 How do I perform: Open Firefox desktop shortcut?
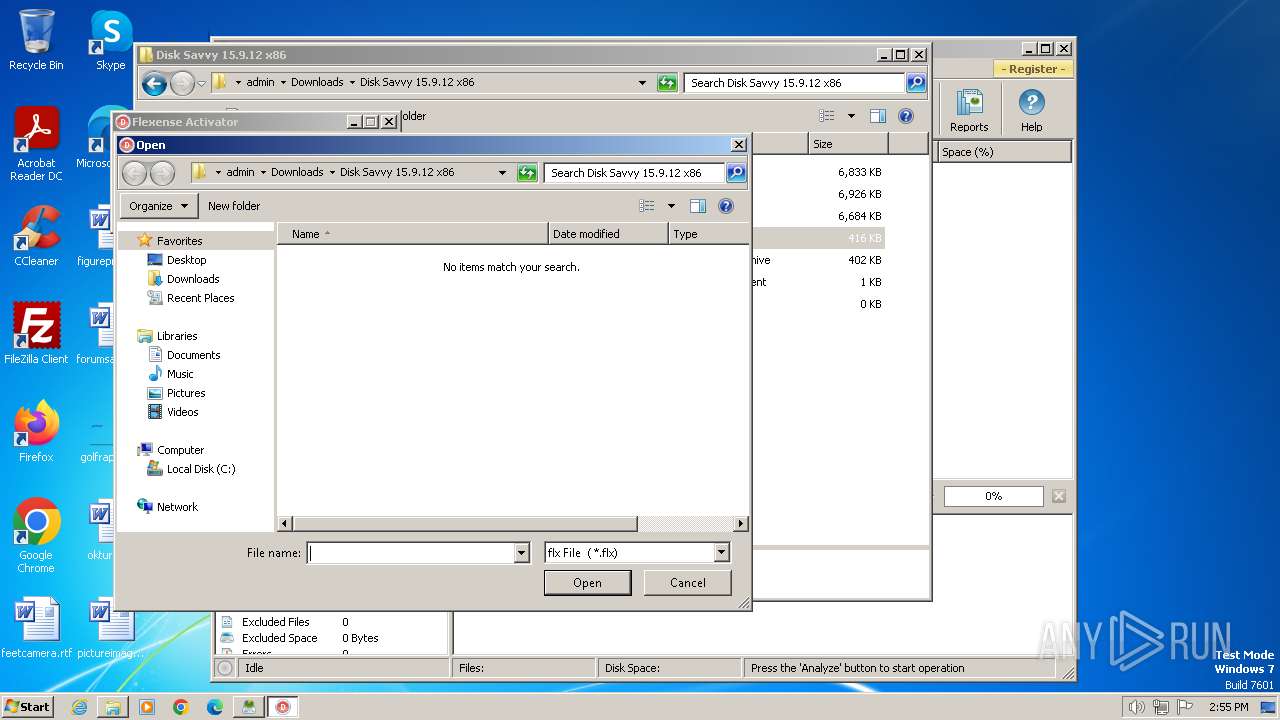(x=36, y=432)
